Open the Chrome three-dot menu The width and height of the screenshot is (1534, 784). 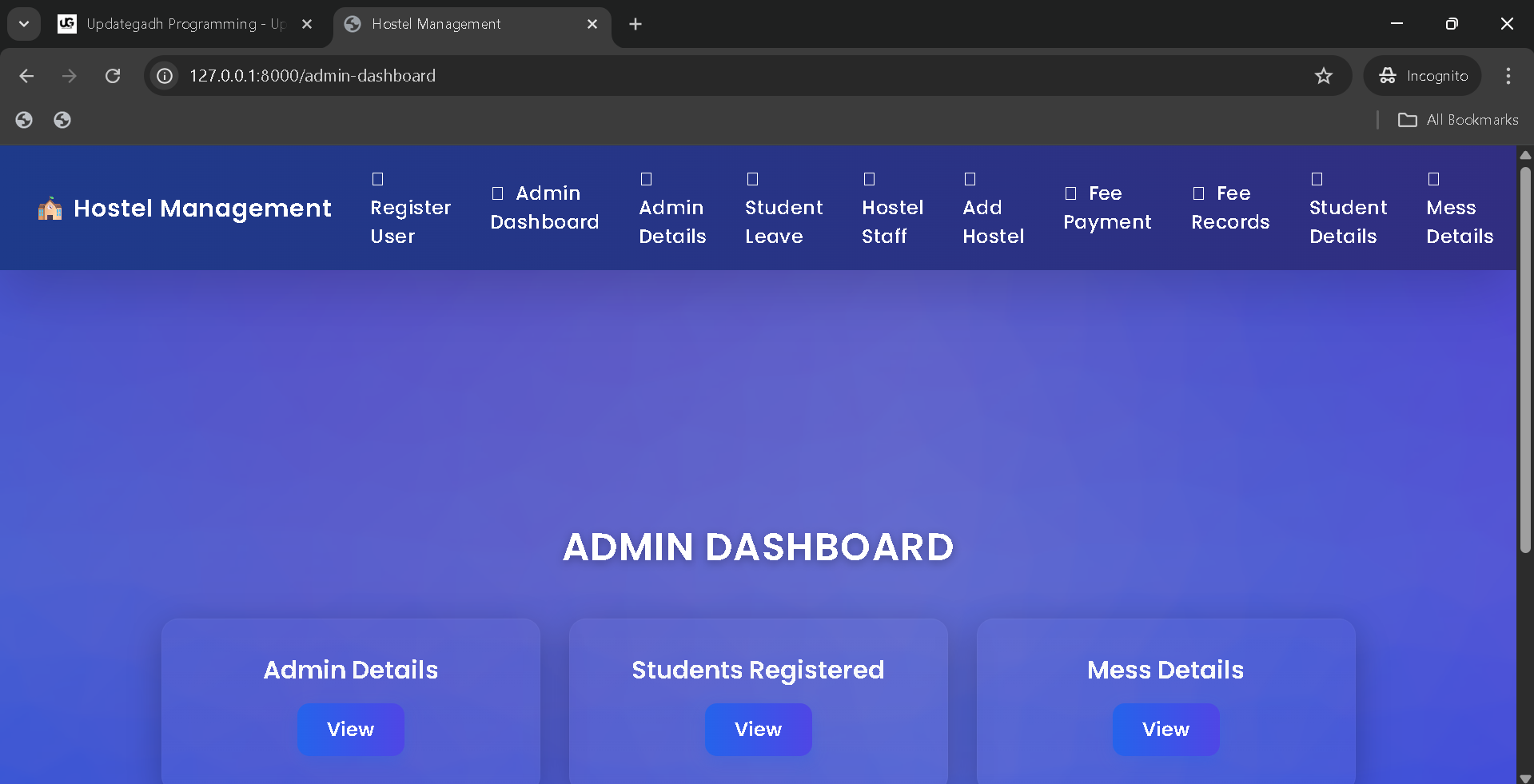[x=1508, y=76]
